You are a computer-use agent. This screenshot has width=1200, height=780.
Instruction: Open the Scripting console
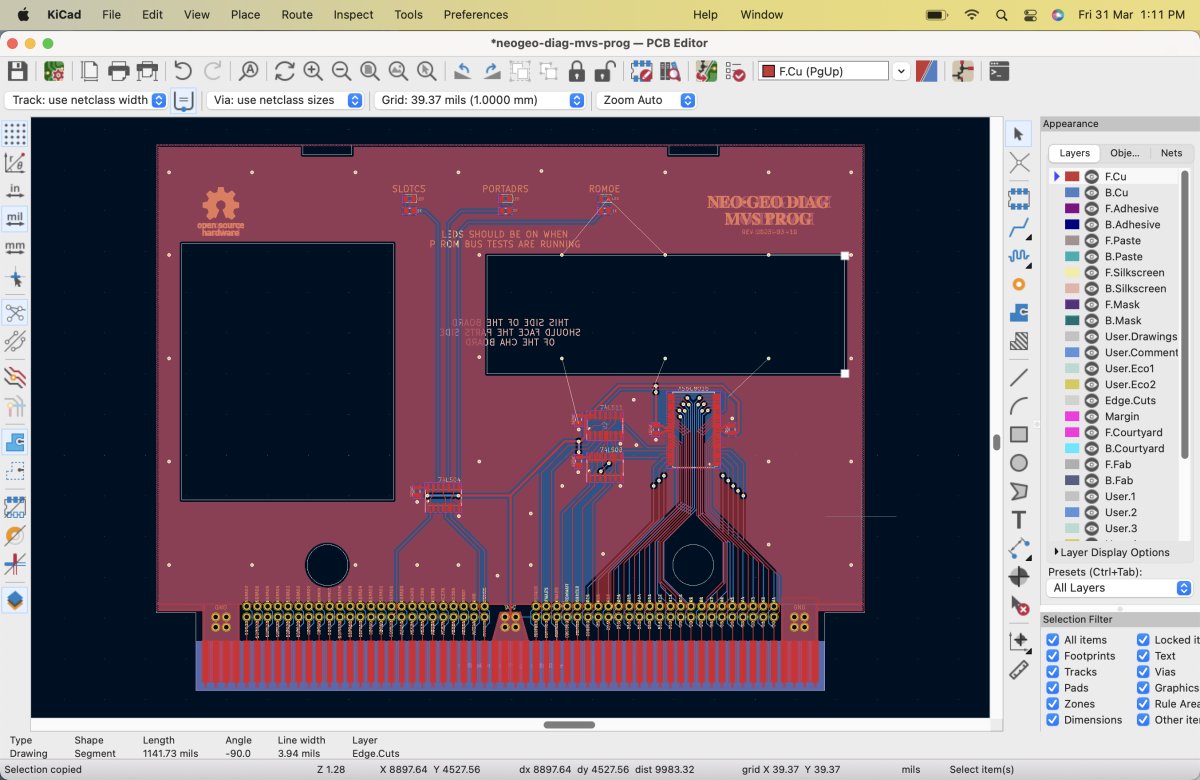tap(998, 71)
